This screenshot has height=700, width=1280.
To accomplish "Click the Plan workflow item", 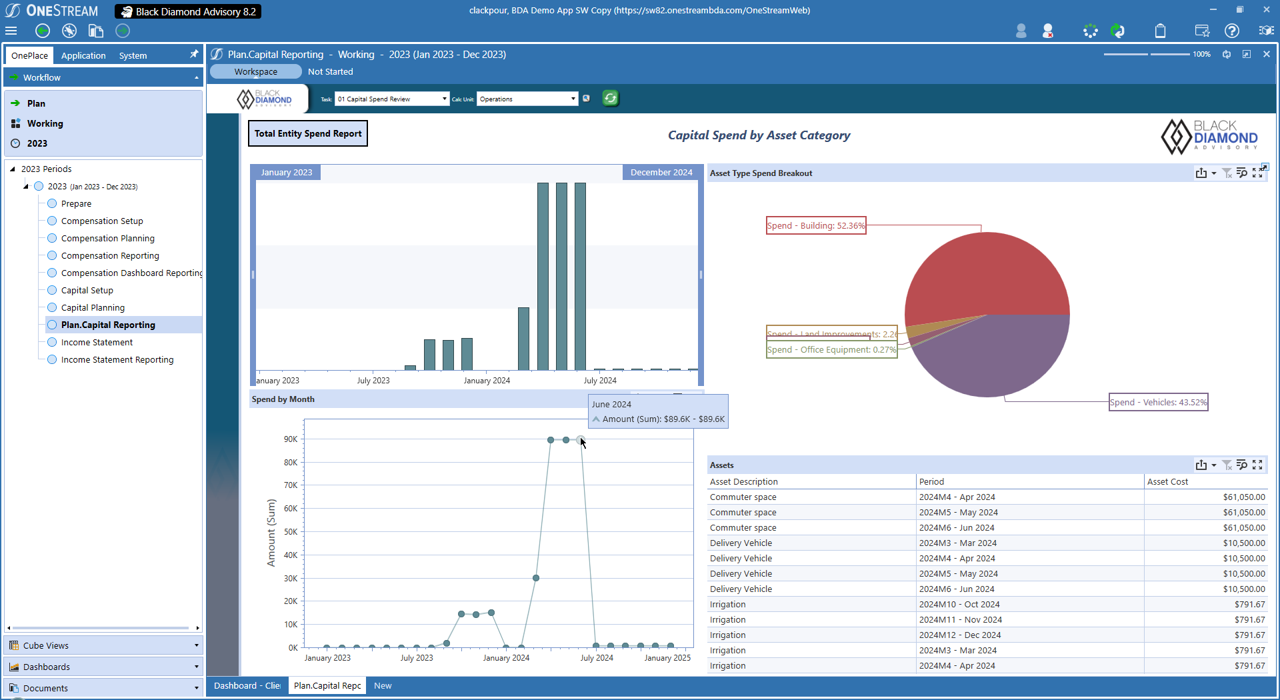I will (36, 104).
